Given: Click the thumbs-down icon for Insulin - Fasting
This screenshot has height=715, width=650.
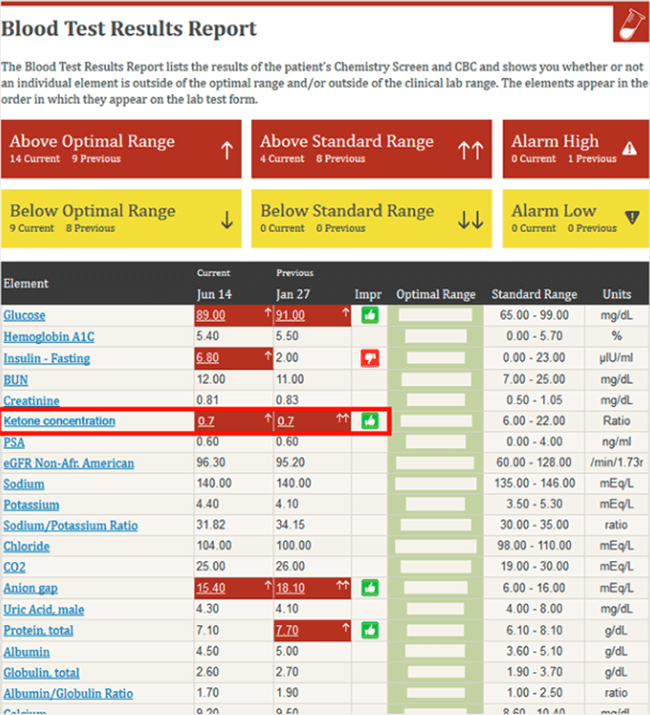Looking at the screenshot, I should pos(370,358).
